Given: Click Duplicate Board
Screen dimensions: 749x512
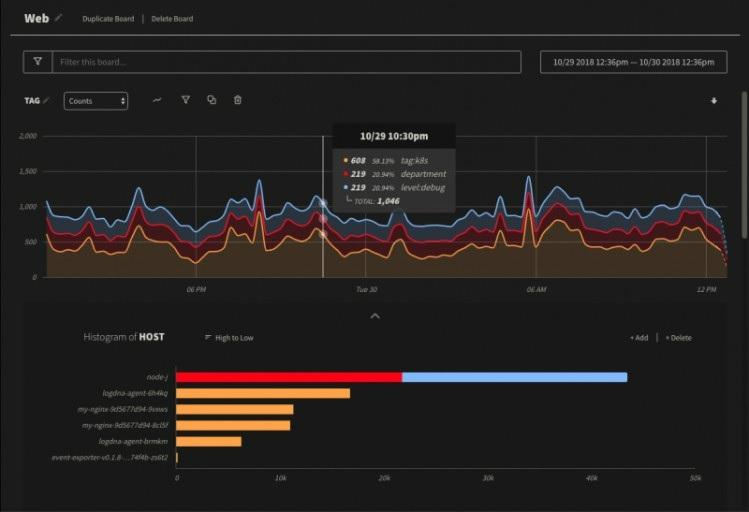Looking at the screenshot, I should click(x=106, y=19).
